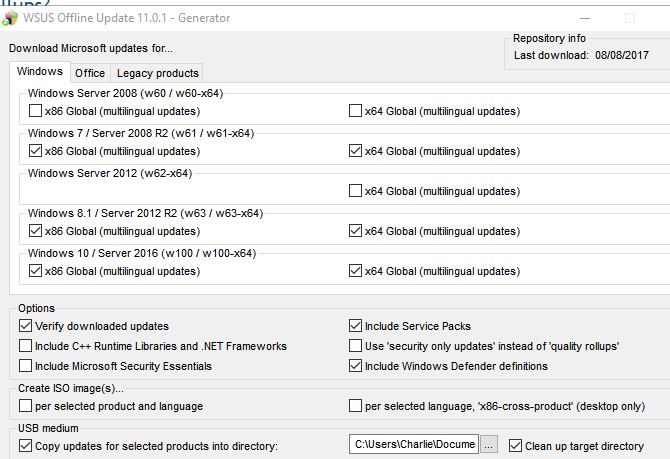Image resolution: width=670 pixels, height=459 pixels.
Task: Check Windows Server 2012 x64 Global updates
Action: click(356, 191)
